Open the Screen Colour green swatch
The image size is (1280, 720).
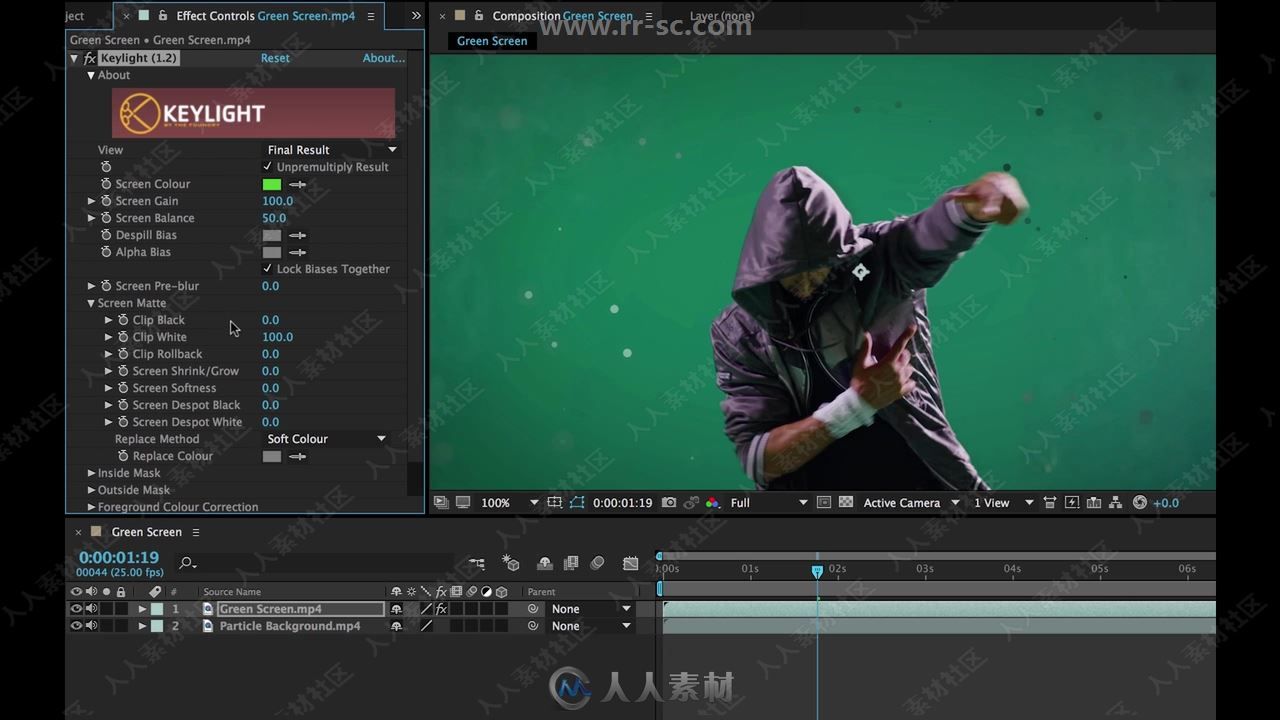(x=272, y=184)
